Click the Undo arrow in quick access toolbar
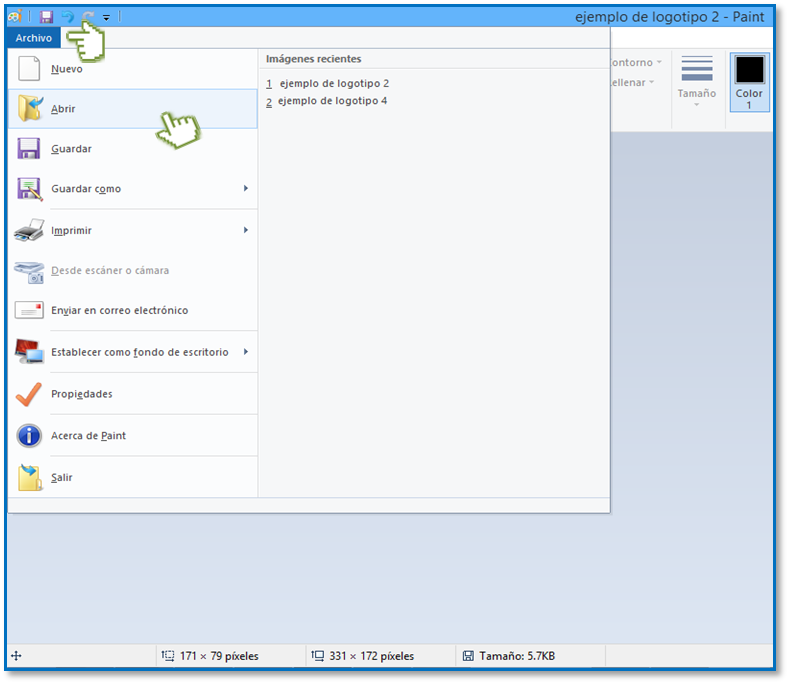 click(67, 17)
